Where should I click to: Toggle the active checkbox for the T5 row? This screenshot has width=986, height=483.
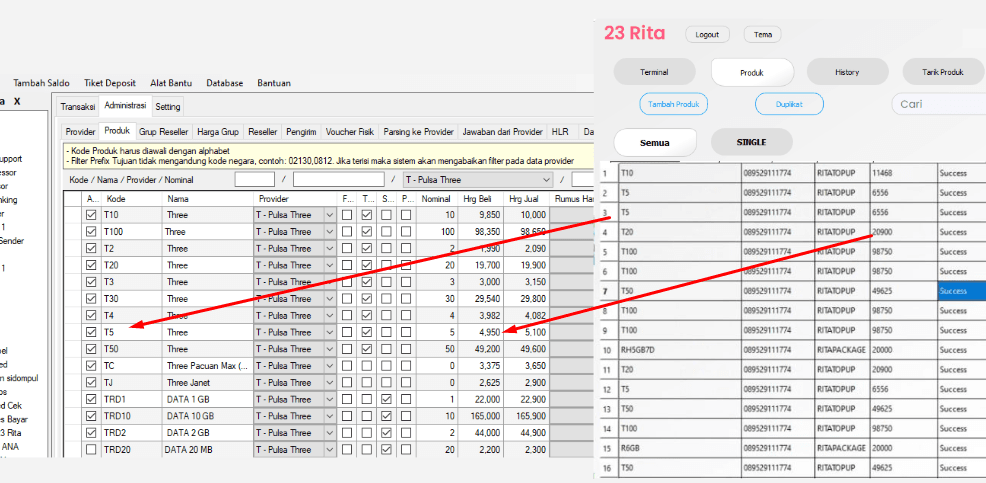click(92, 332)
